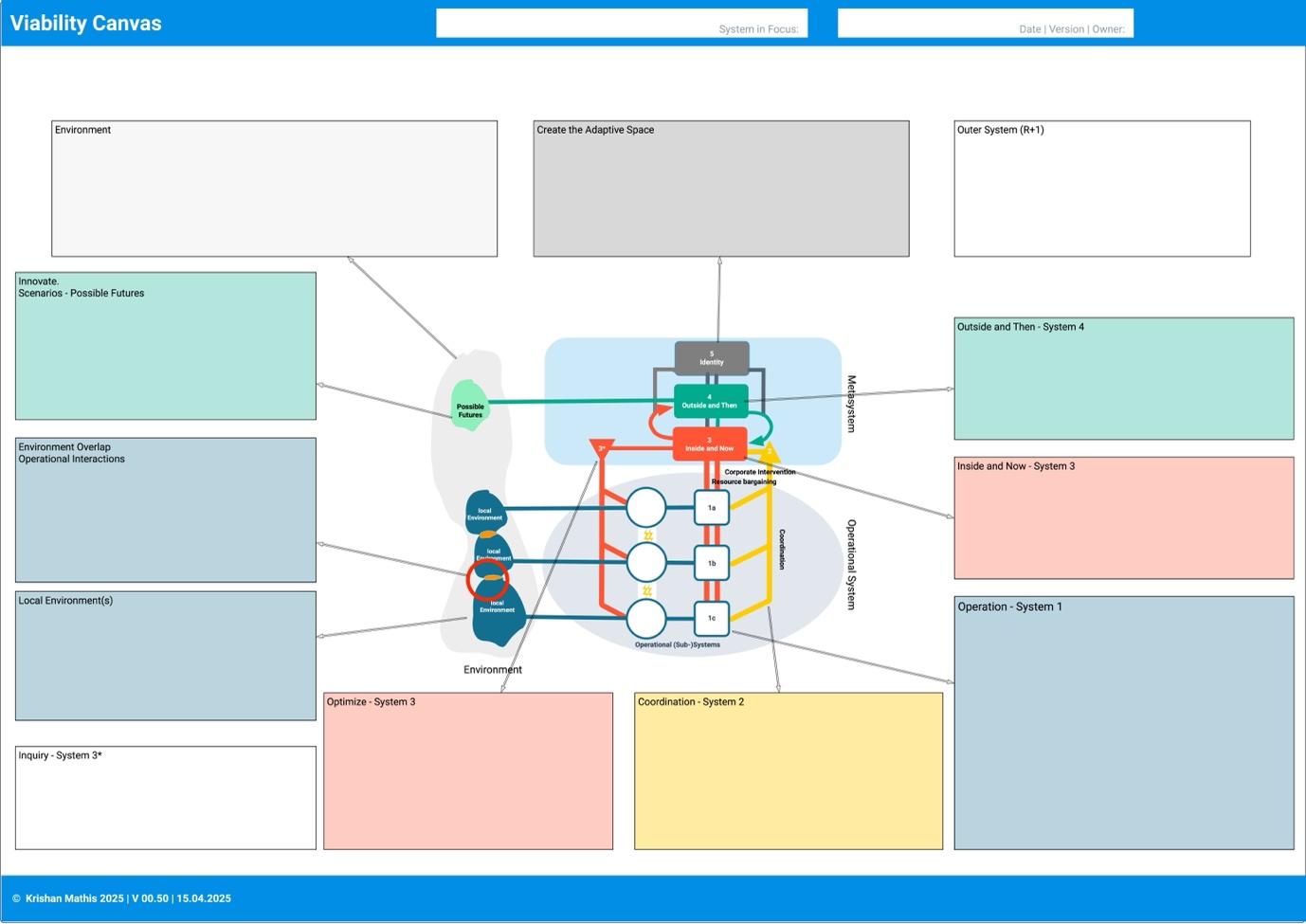Click the gray 5 Identity block
This screenshot has height=924, width=1306.
pos(711,358)
